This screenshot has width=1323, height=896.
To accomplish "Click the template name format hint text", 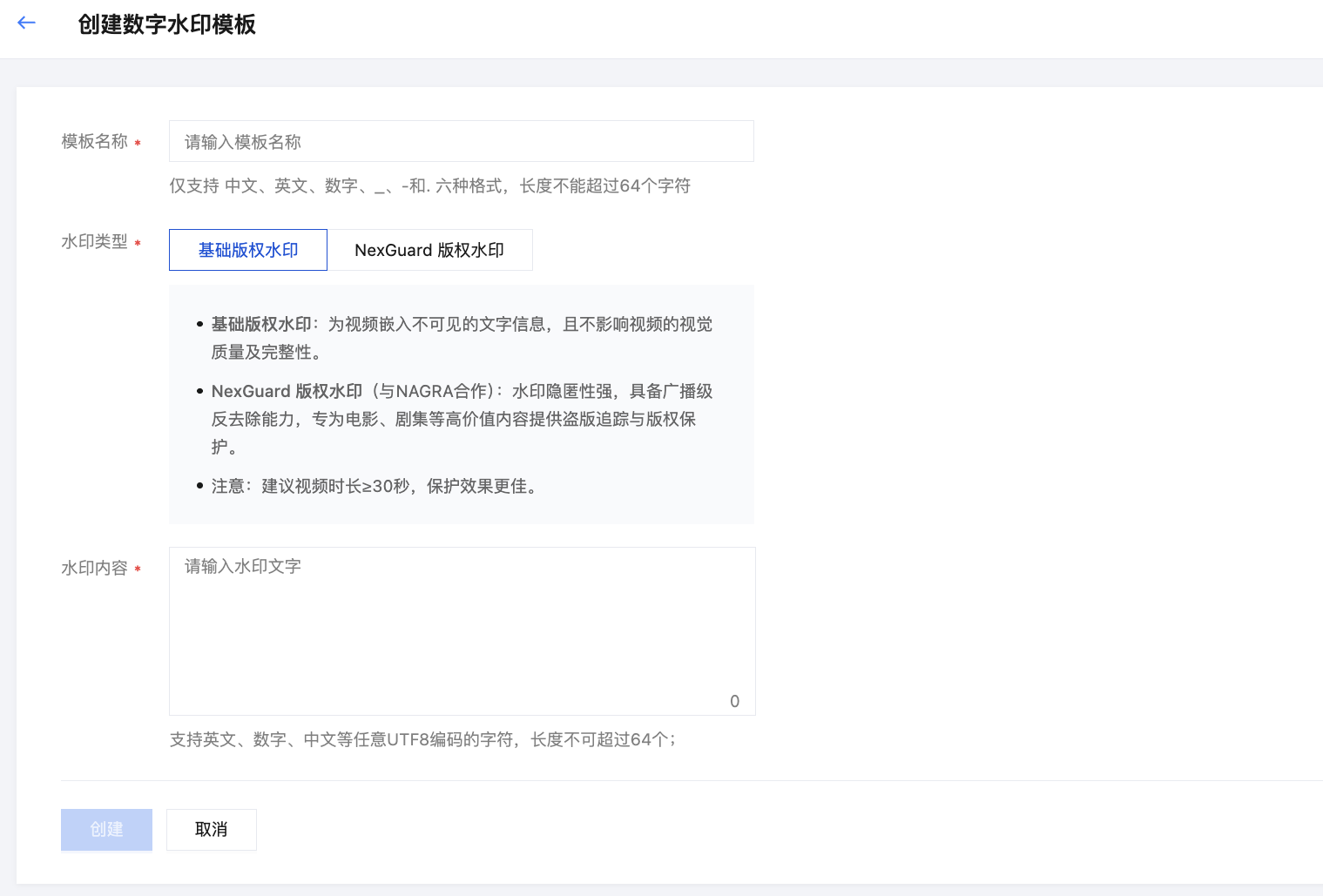I will tap(430, 185).
